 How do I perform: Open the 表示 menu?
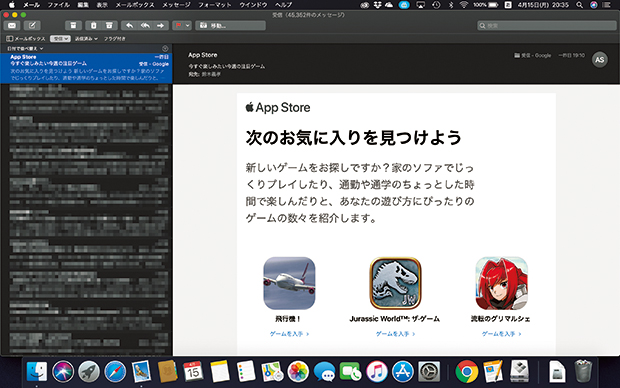click(x=102, y=5)
